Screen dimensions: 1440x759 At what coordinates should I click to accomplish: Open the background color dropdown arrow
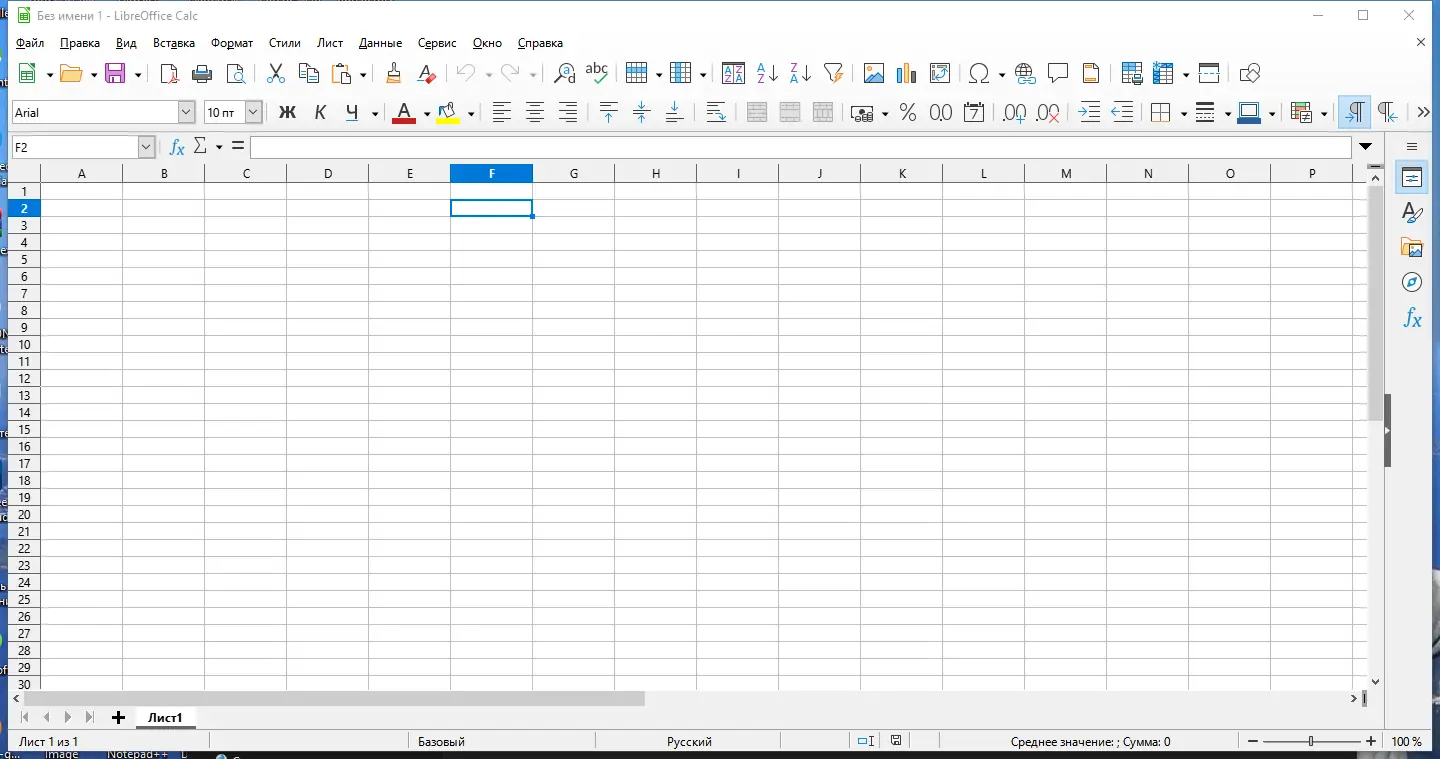click(471, 114)
